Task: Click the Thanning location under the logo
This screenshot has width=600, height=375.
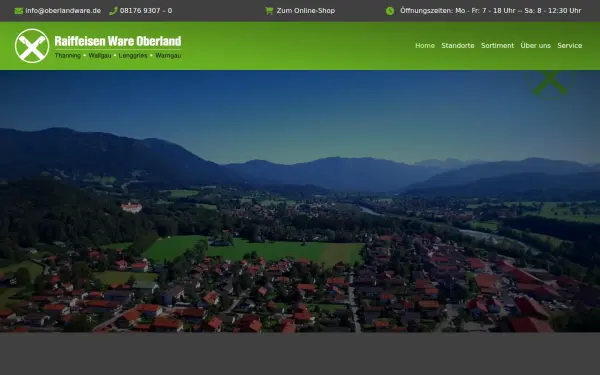Action: [68, 56]
